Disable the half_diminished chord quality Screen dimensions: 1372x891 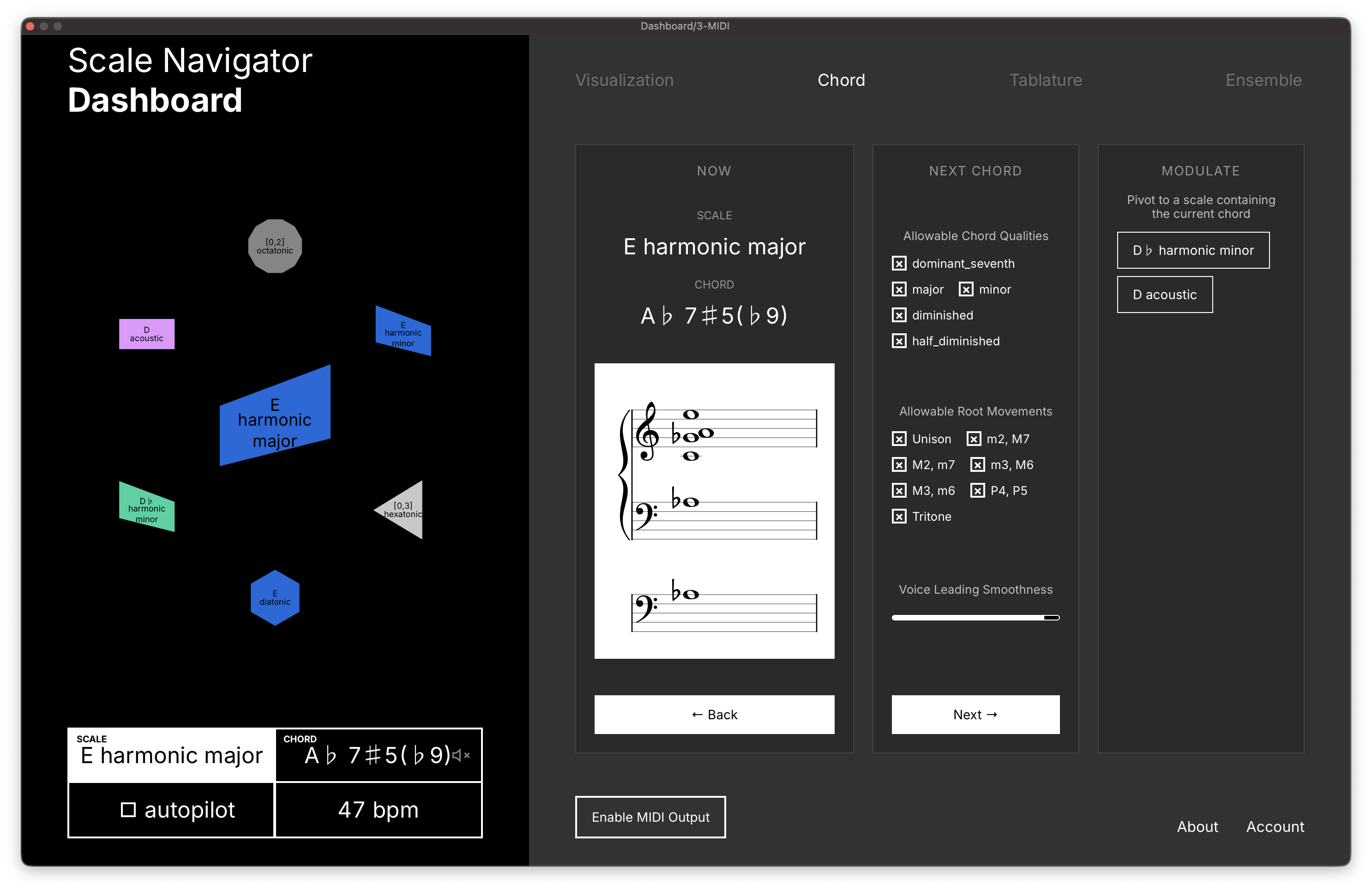(x=899, y=341)
